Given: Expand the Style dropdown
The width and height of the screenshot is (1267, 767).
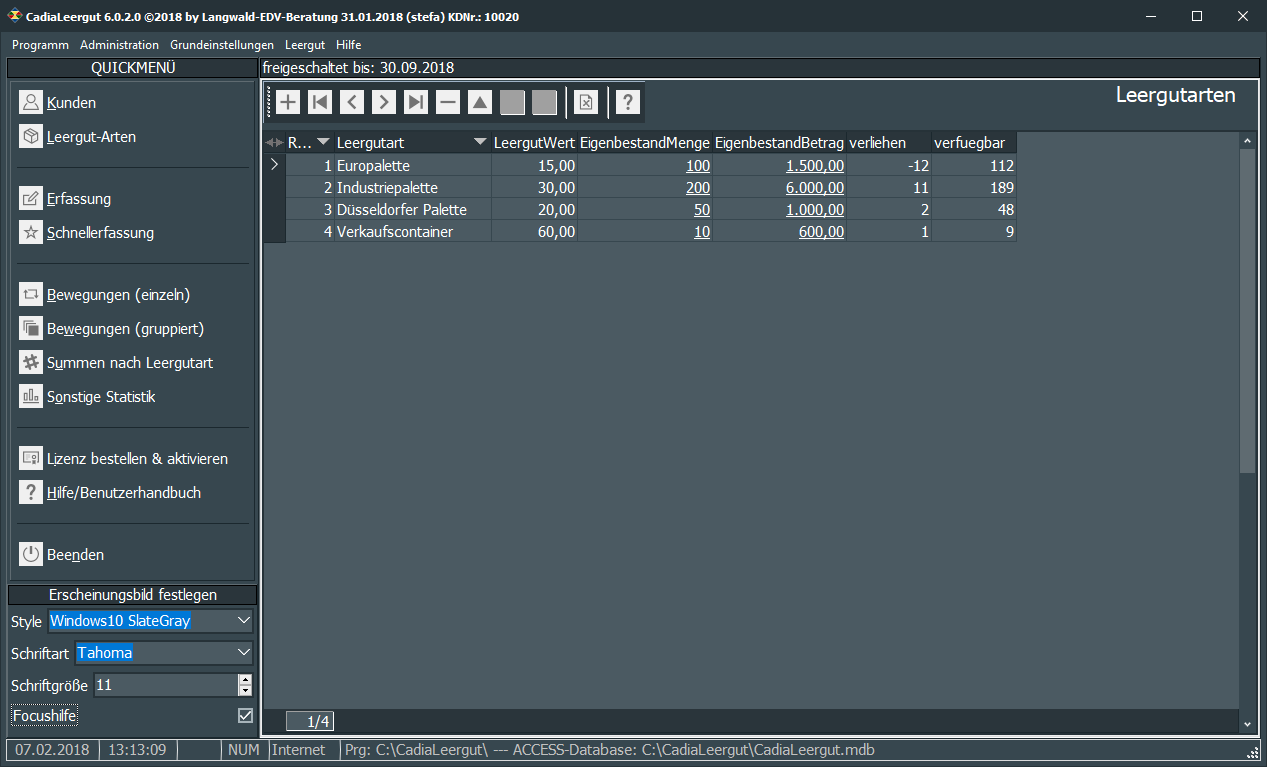Looking at the screenshot, I should (x=245, y=621).
